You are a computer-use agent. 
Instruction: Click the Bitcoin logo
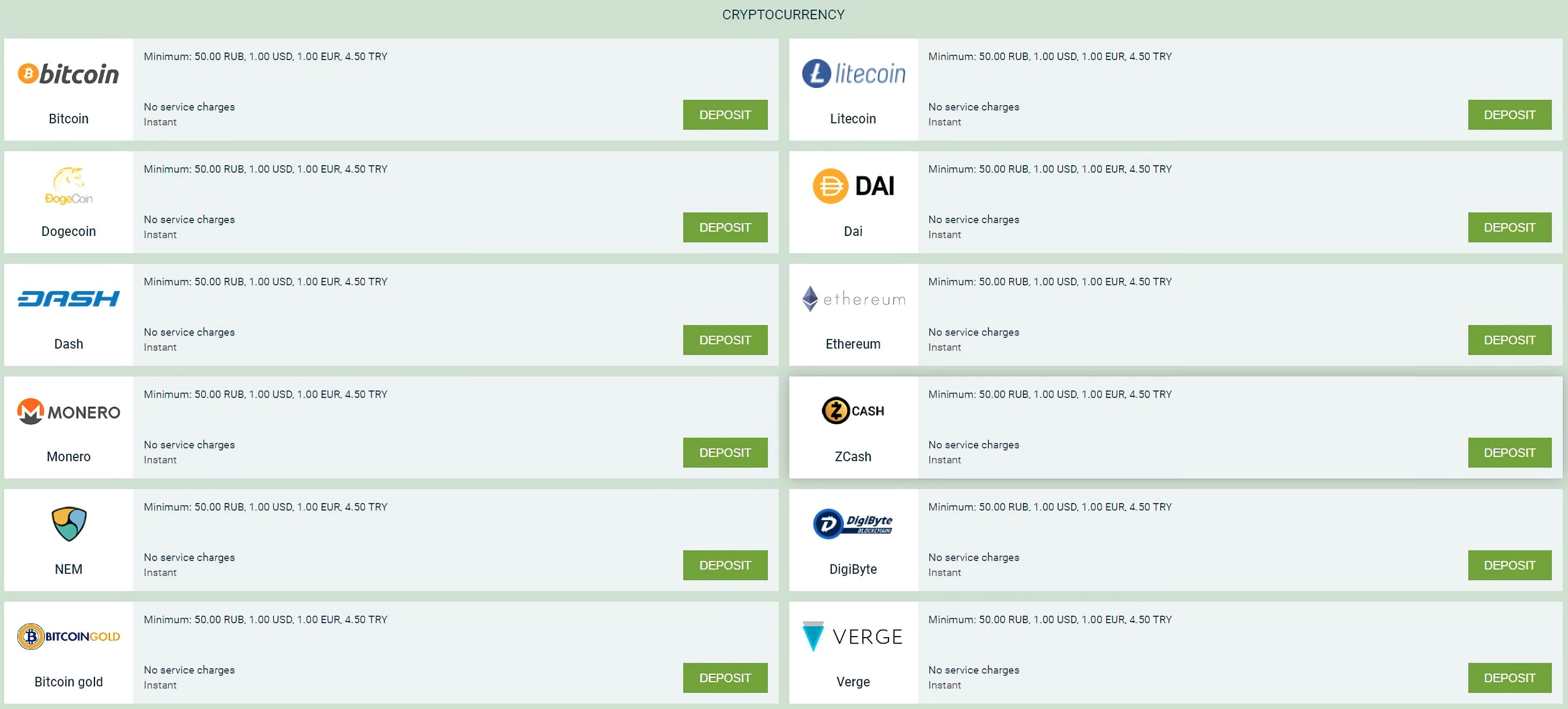(x=68, y=73)
